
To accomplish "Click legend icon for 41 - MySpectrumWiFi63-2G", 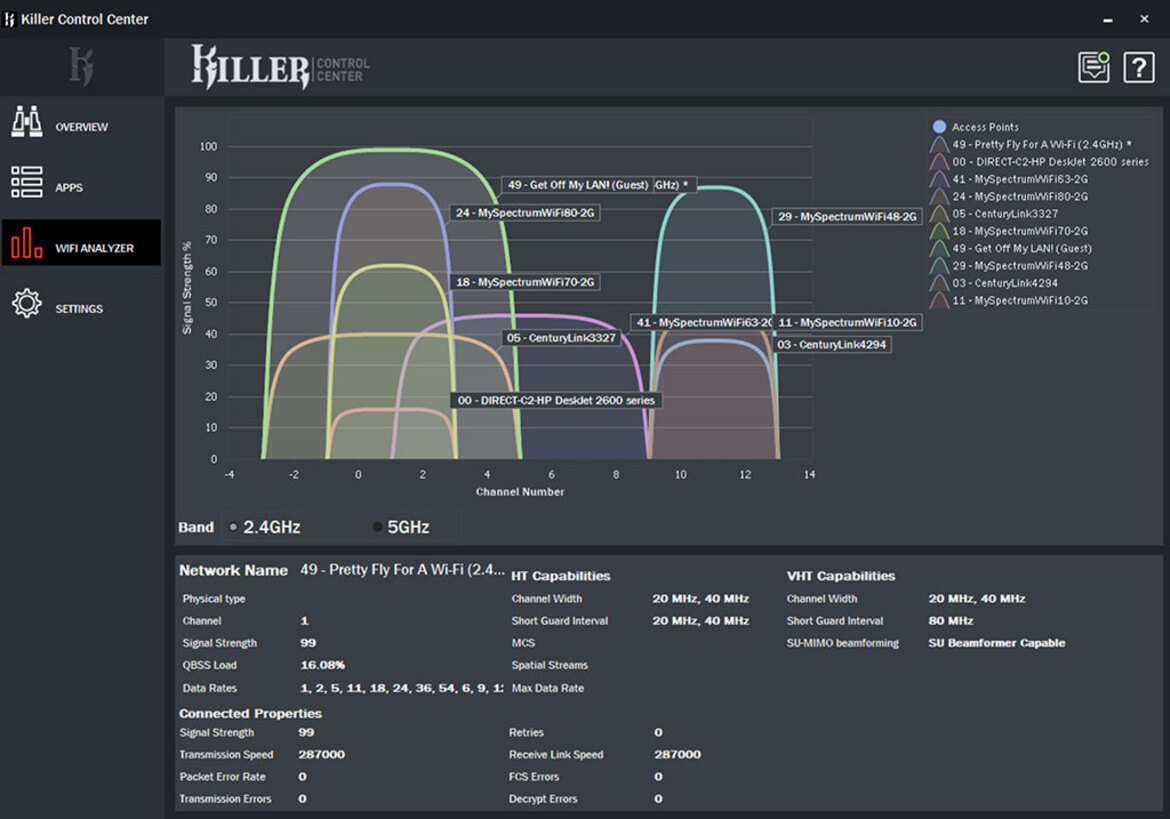I will 939,179.
